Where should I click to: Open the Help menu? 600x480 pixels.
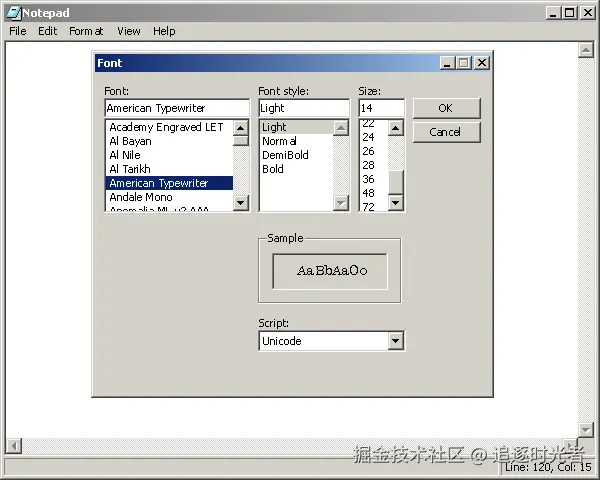click(x=164, y=31)
